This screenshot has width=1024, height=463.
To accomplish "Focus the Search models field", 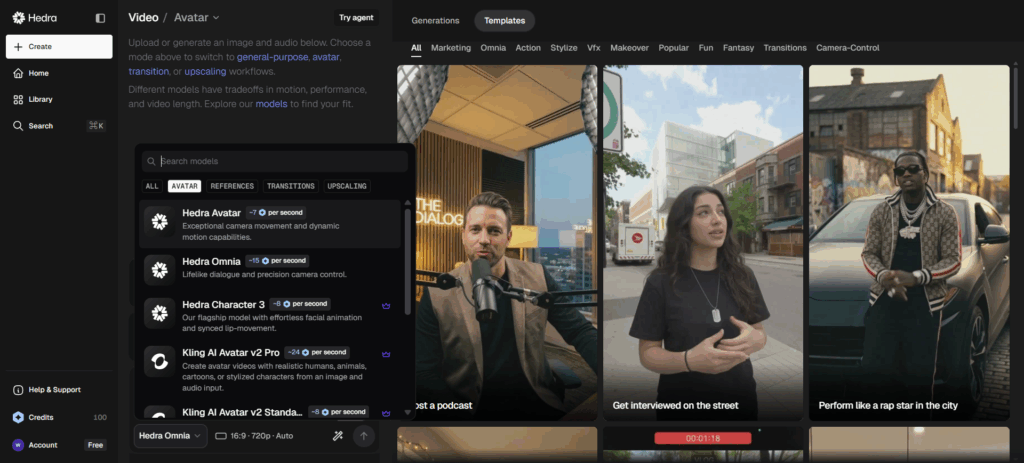I will click(x=275, y=161).
